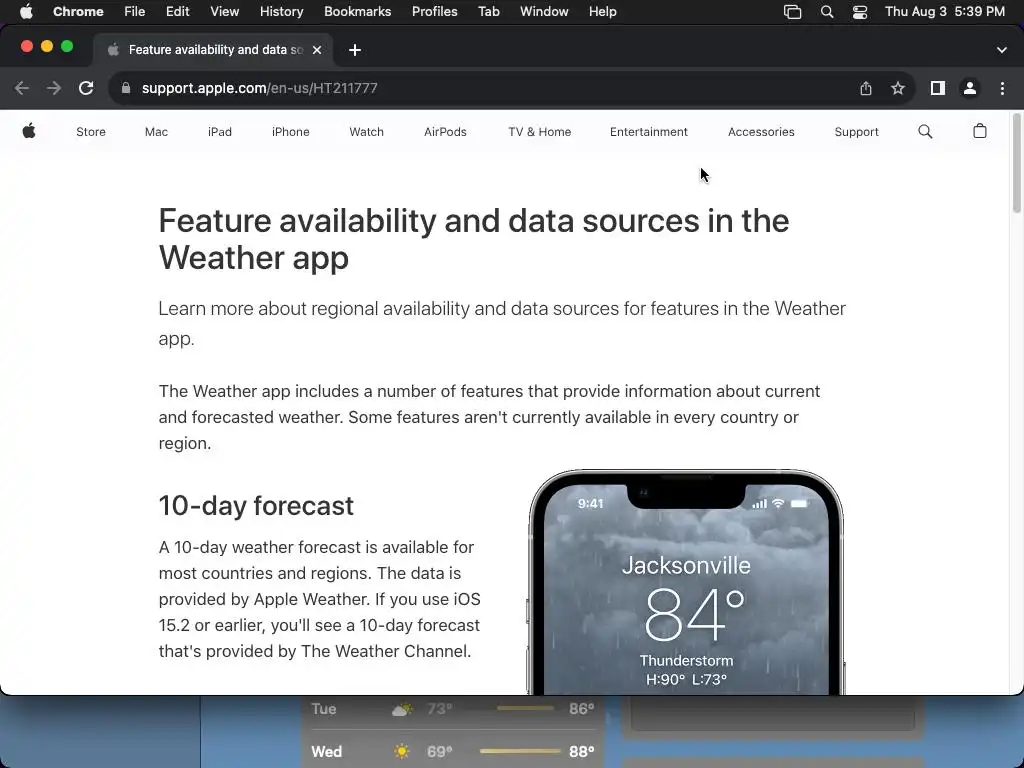This screenshot has height=768, width=1024.
Task: Expand the tab search chevron
Action: (x=1001, y=50)
